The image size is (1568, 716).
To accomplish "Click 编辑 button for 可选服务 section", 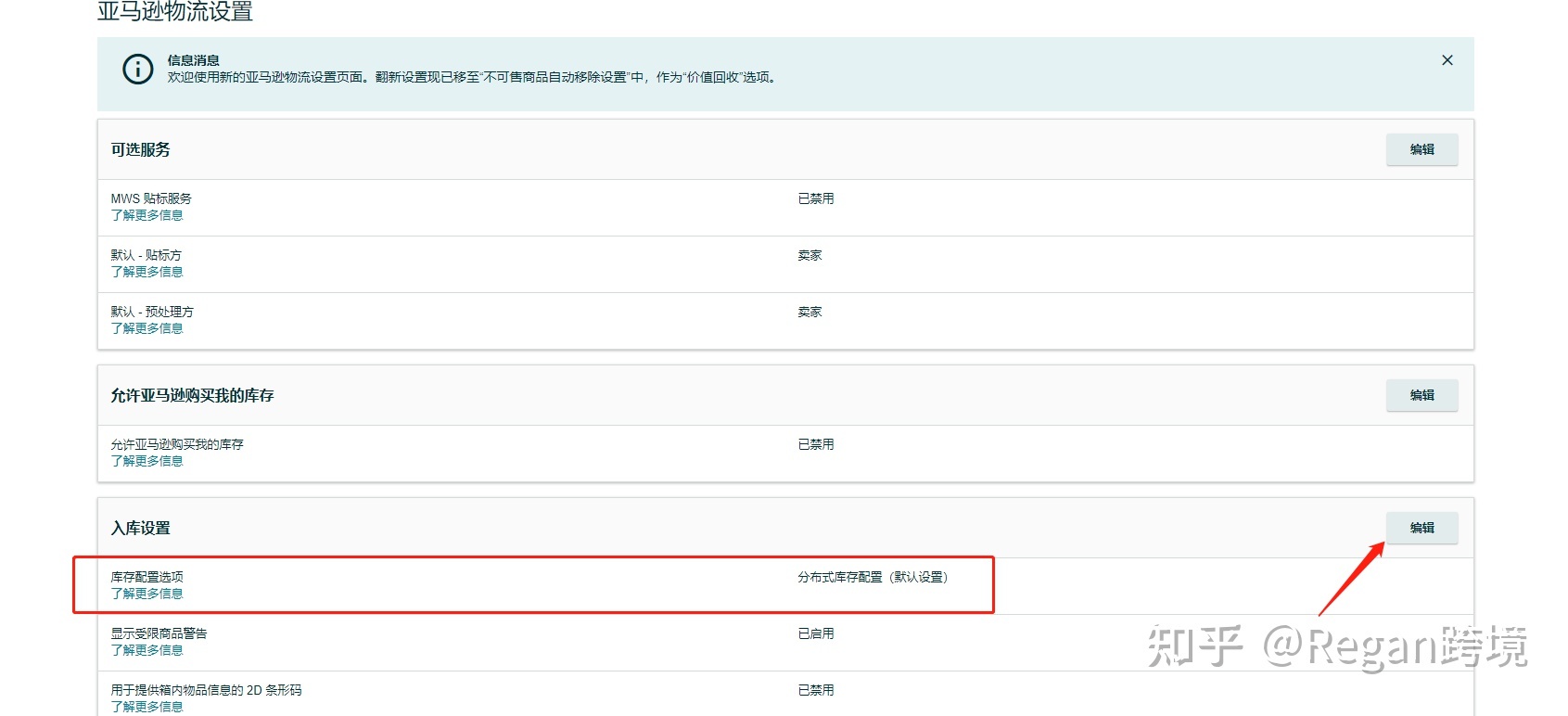I will [x=1421, y=149].
